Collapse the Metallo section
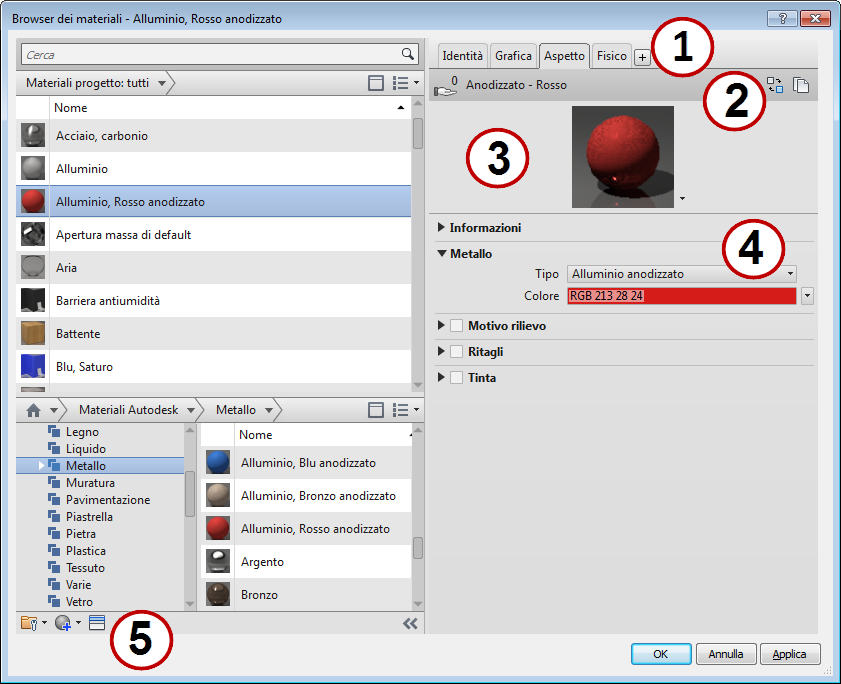Screen dimensions: 841x684 (441, 253)
